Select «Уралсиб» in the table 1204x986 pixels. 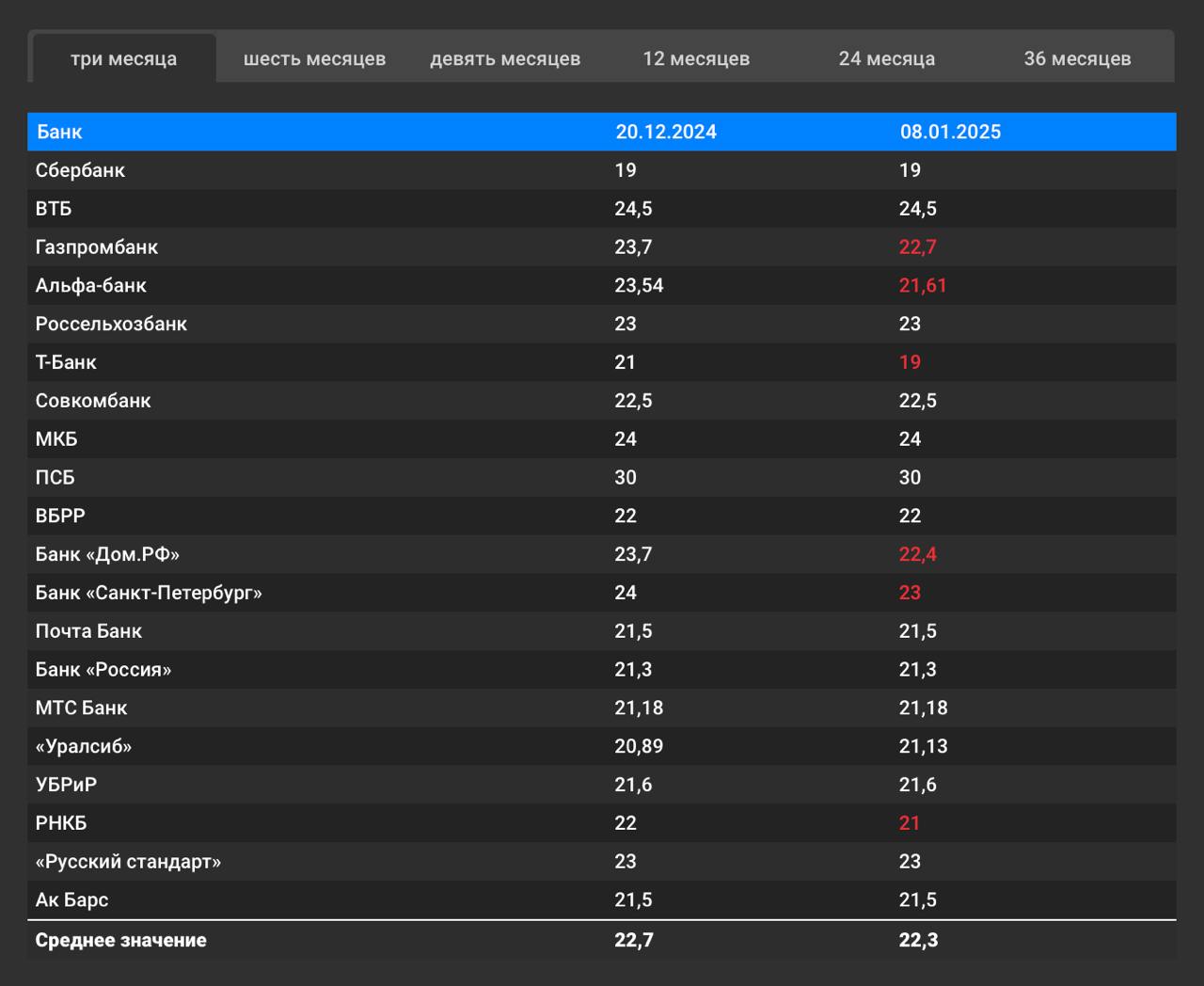point(84,746)
